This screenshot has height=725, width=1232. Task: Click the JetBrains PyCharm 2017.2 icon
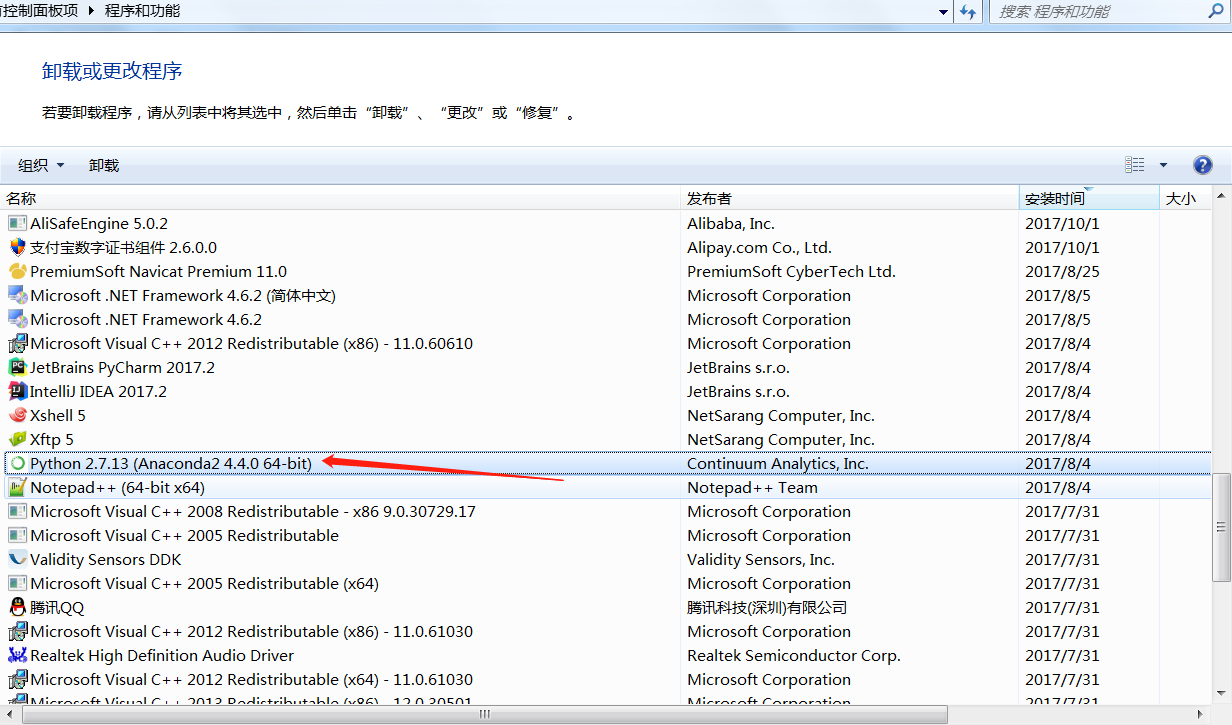tap(17, 368)
